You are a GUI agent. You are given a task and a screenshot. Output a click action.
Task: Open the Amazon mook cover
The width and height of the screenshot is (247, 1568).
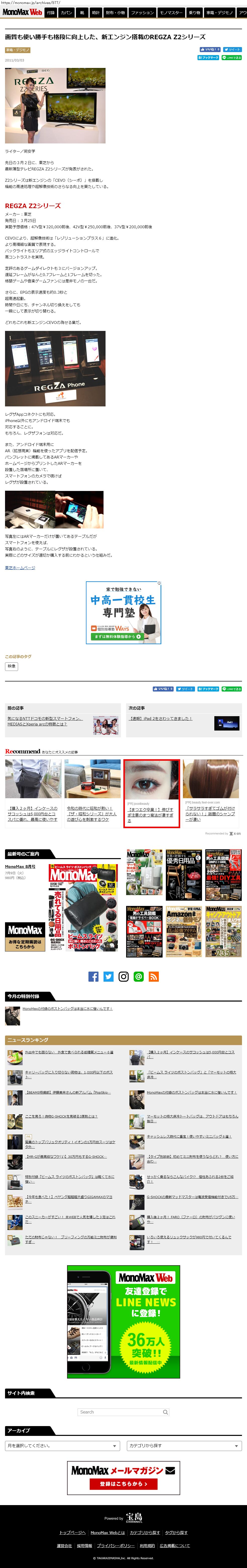tap(184, 931)
